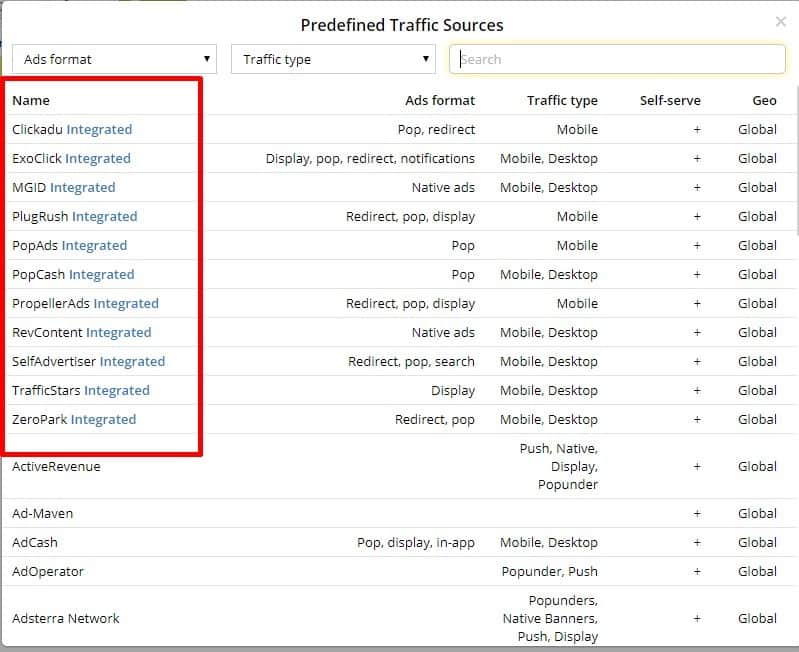Pick TrafficStars Integrated traffic source
Viewport: 799px width, 652px height.
(x=81, y=391)
